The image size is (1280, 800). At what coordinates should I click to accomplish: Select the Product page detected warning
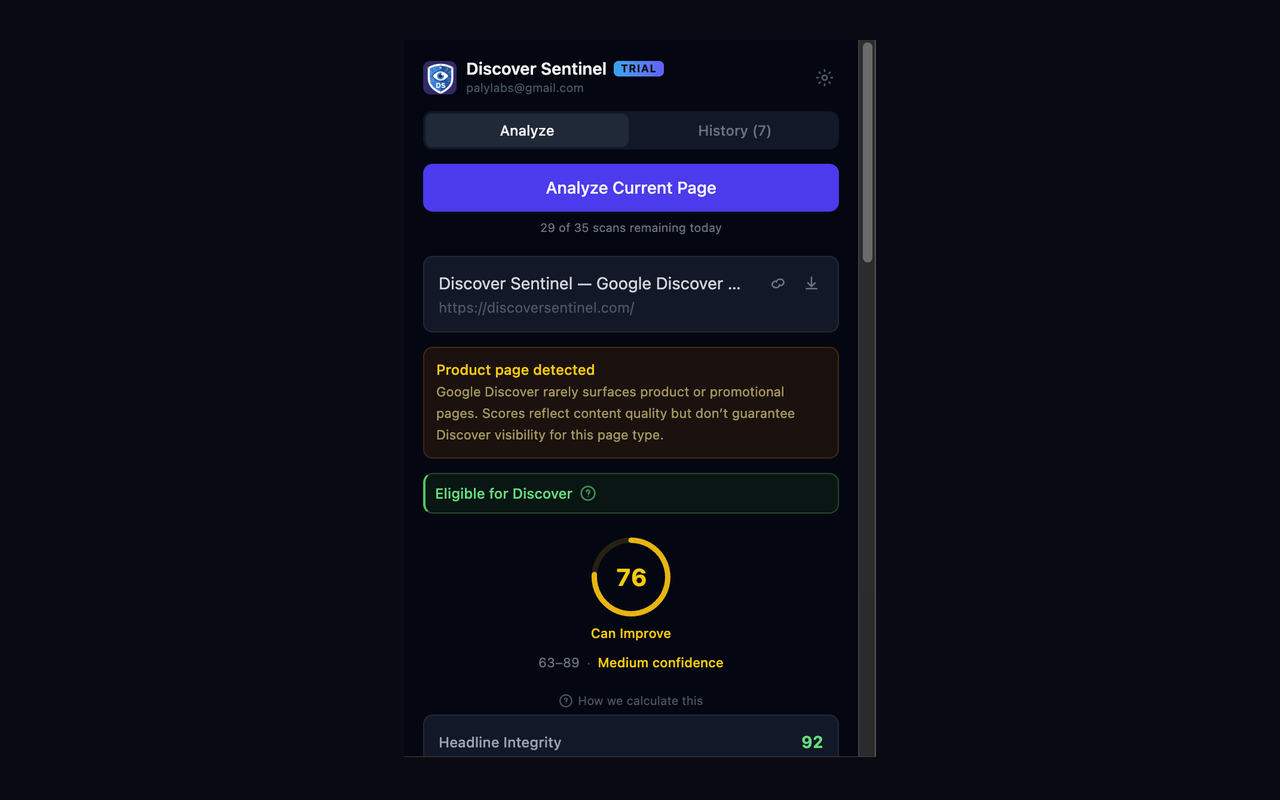pyautogui.click(x=631, y=403)
